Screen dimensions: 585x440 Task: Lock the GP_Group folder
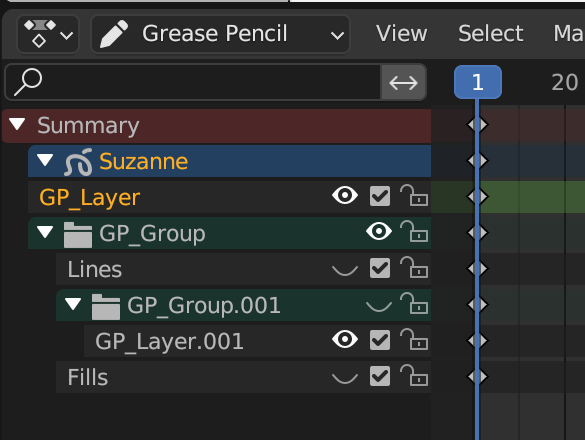click(x=414, y=231)
